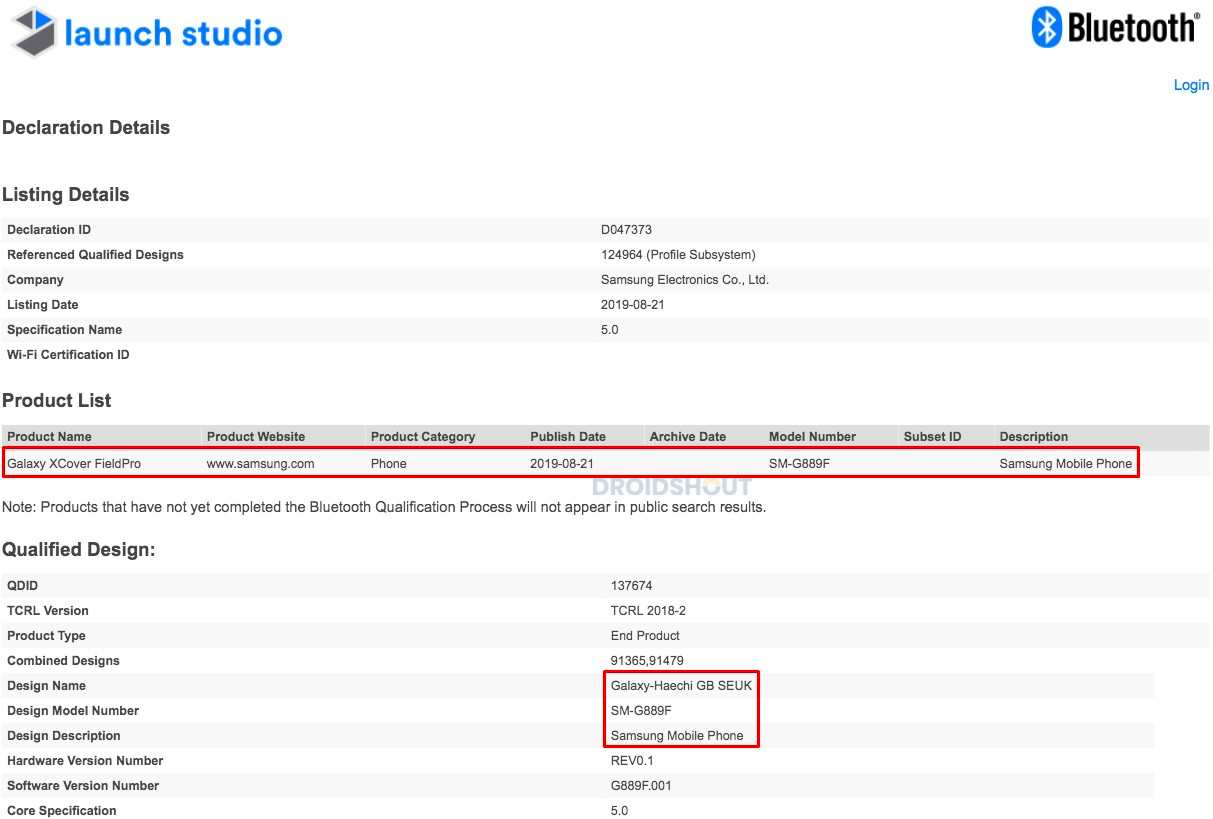Click Galaxy-Haechi GB SEUK design name
Viewport: 1213px width, 819px height.
click(x=681, y=686)
